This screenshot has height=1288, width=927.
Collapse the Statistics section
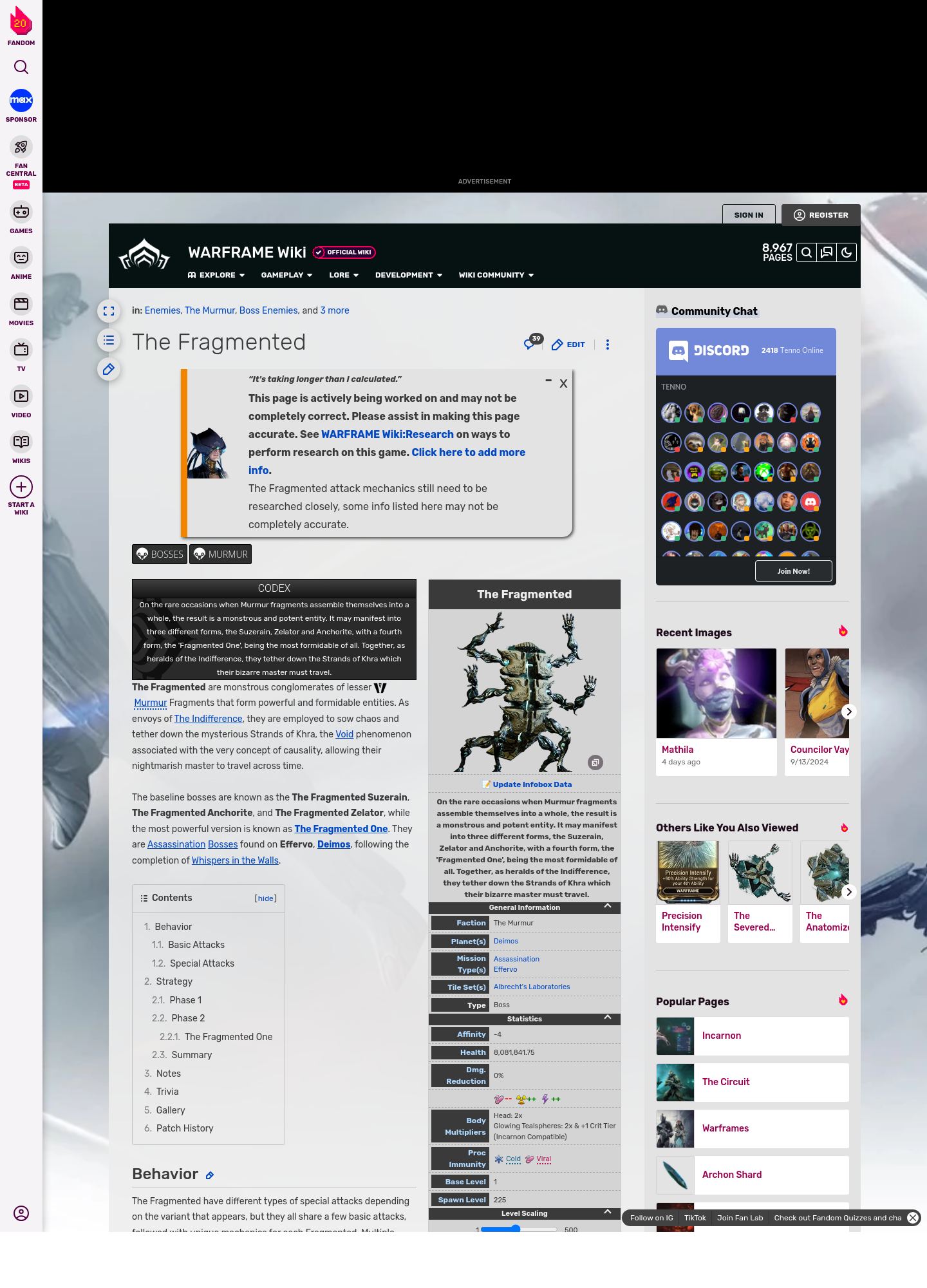(608, 1018)
